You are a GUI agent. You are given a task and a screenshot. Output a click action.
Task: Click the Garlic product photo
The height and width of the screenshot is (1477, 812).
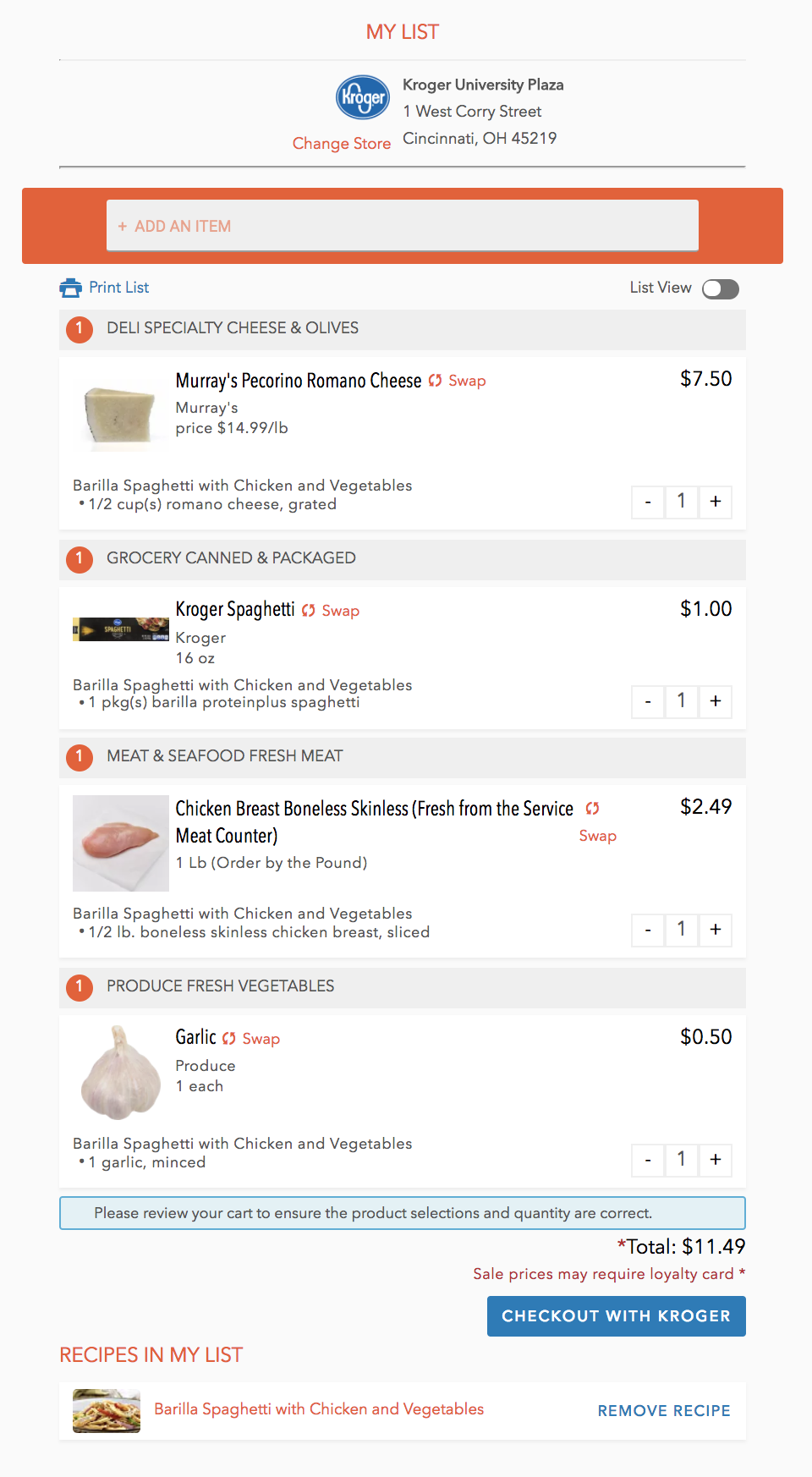click(119, 1071)
